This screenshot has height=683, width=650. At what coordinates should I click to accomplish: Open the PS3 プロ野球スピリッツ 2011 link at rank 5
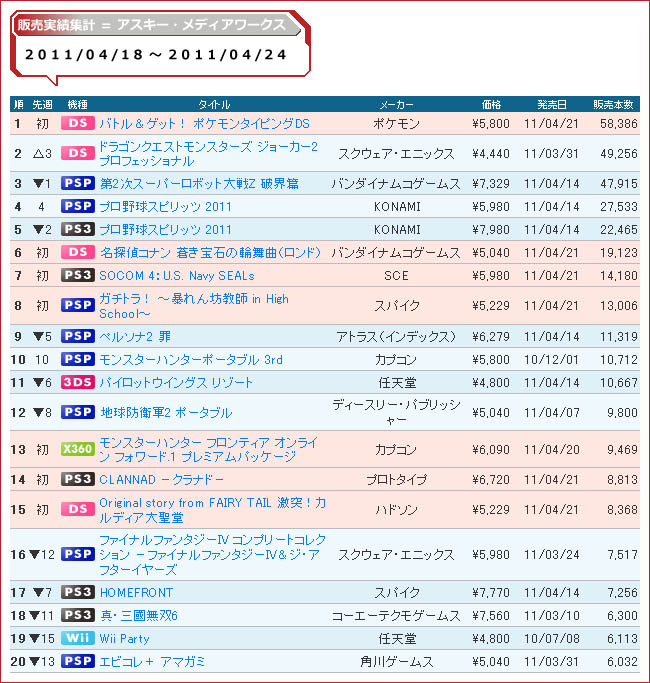166,230
